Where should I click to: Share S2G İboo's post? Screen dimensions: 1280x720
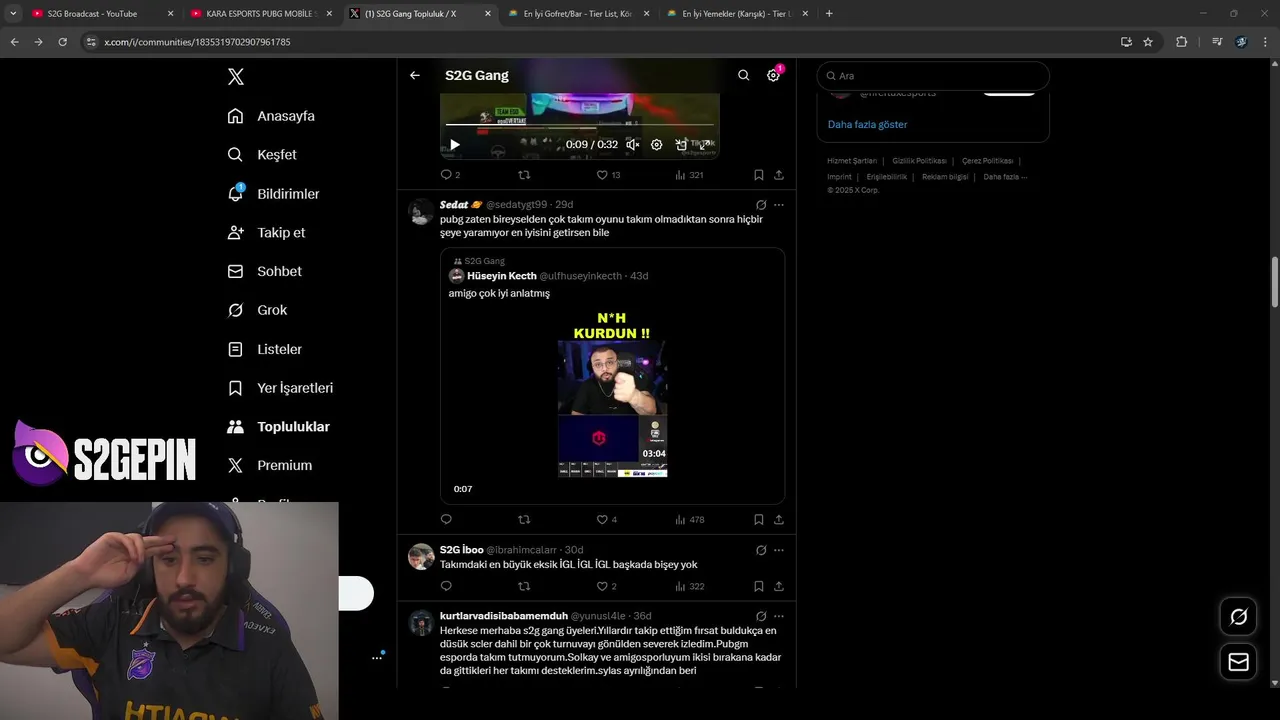(779, 586)
